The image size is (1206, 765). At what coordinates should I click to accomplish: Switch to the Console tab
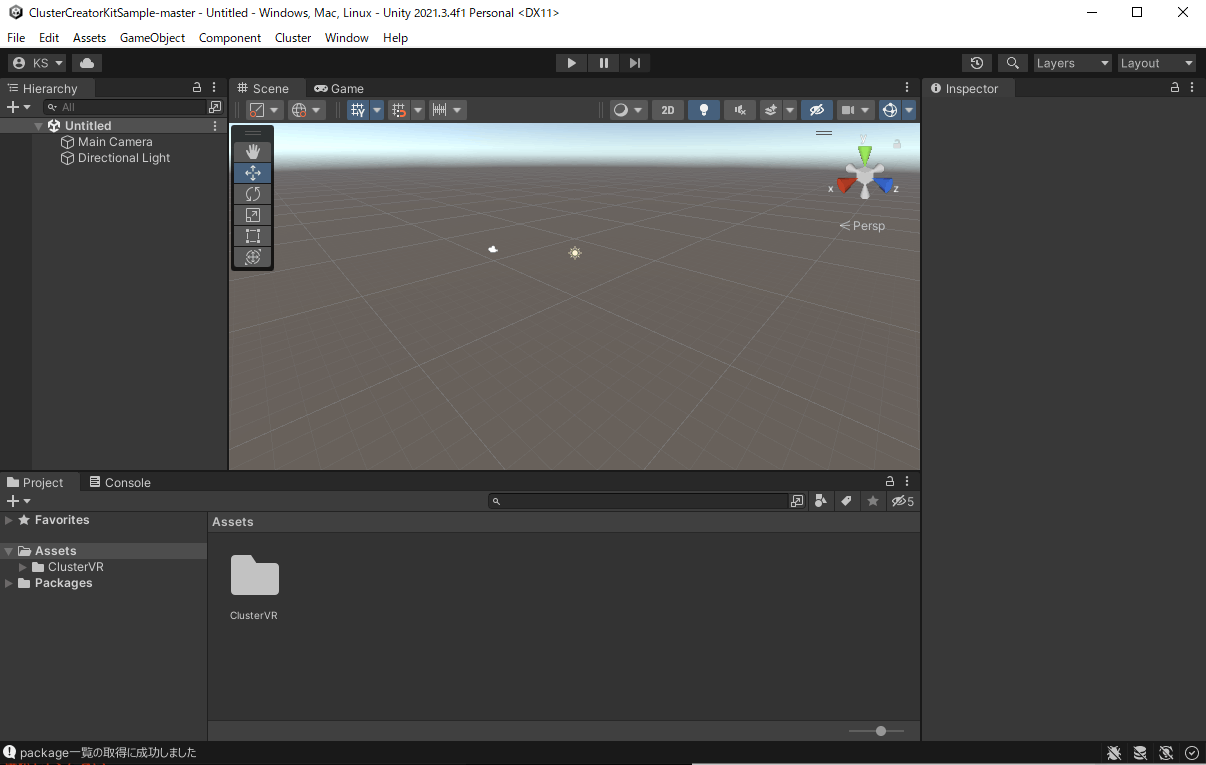pos(120,482)
